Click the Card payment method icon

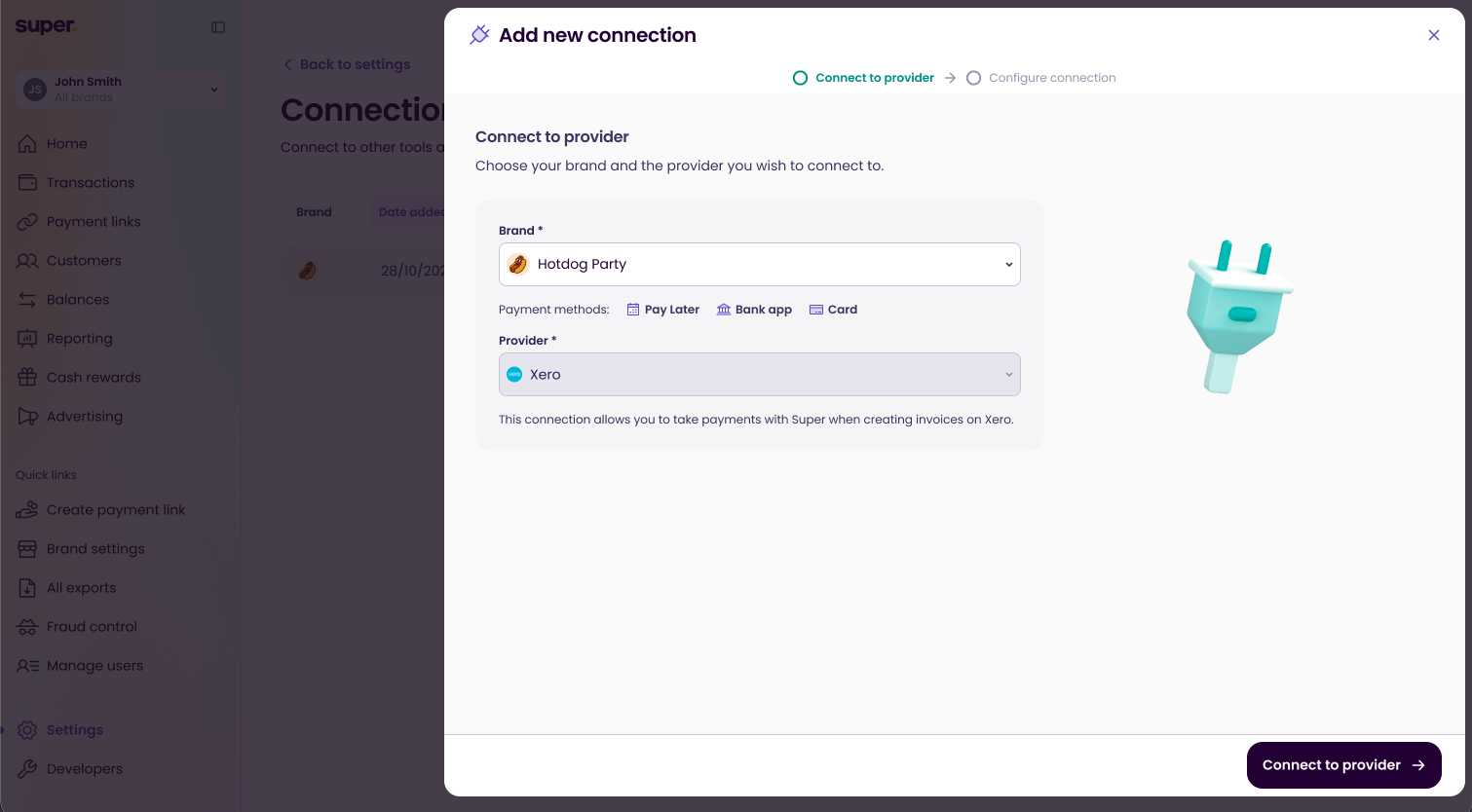[816, 310]
